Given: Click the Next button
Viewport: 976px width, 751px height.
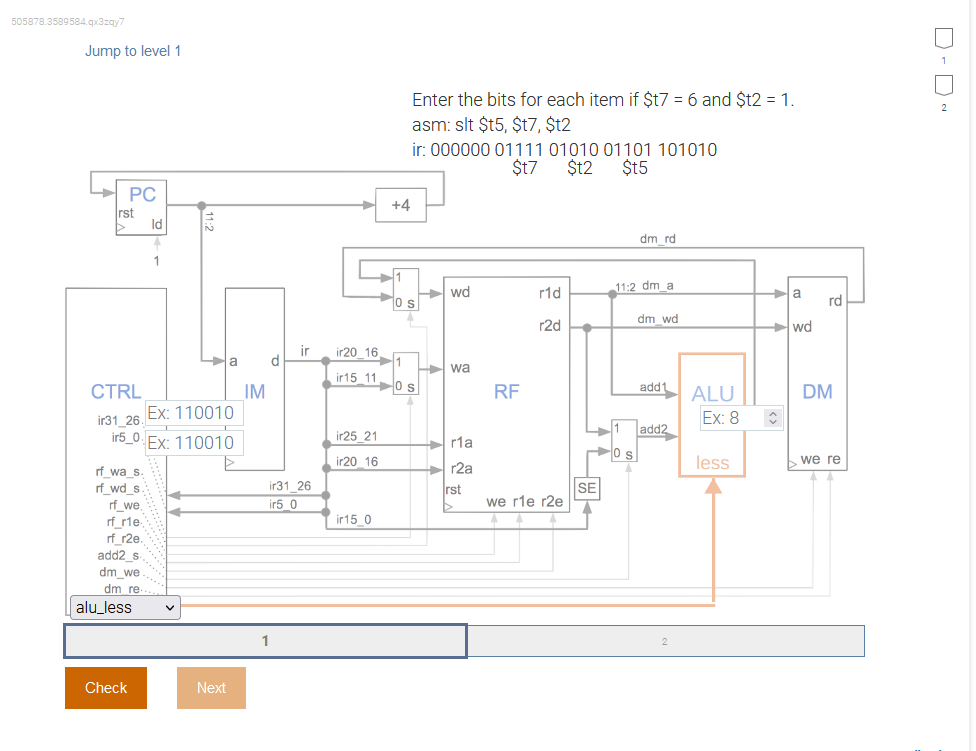Looking at the screenshot, I should coord(210,687).
